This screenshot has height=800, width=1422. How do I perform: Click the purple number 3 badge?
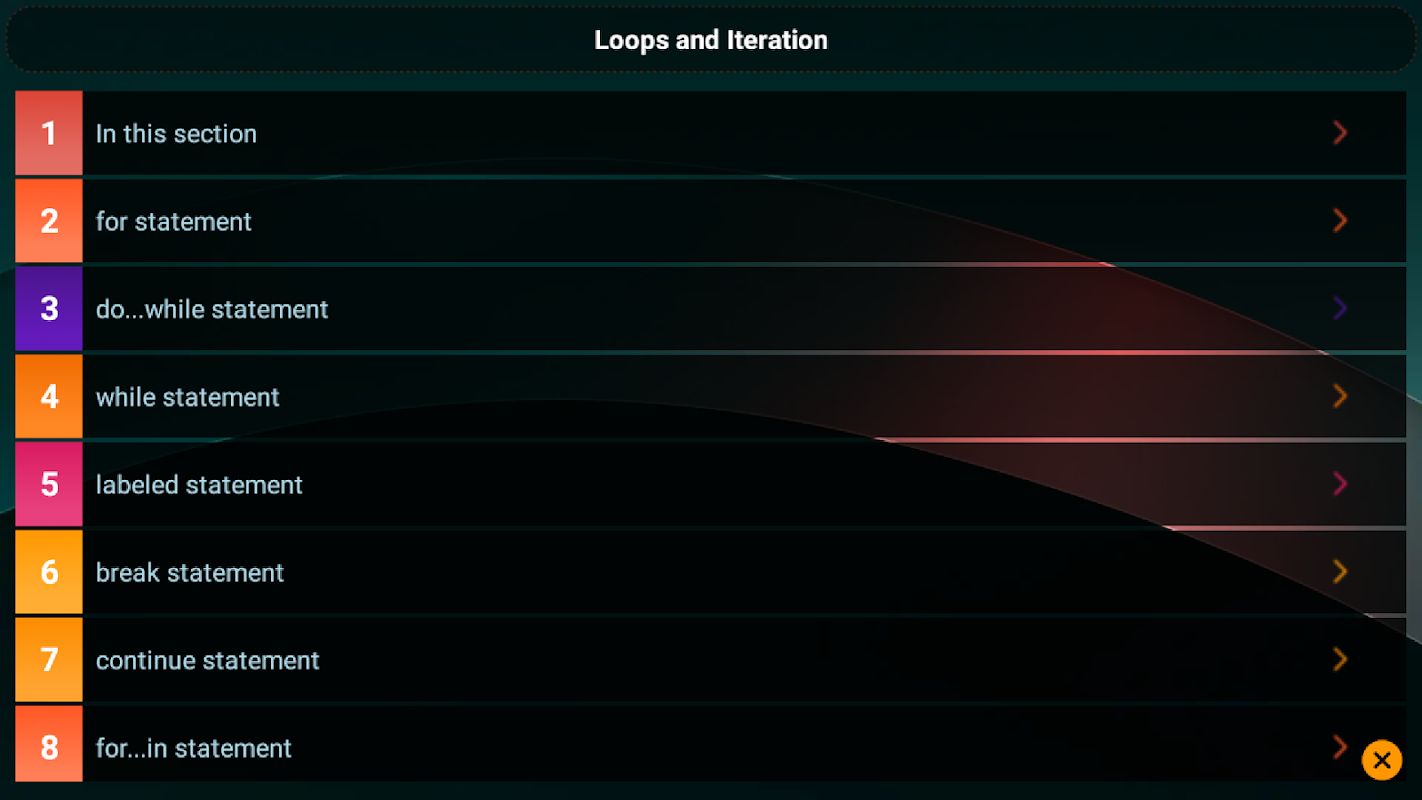49,308
